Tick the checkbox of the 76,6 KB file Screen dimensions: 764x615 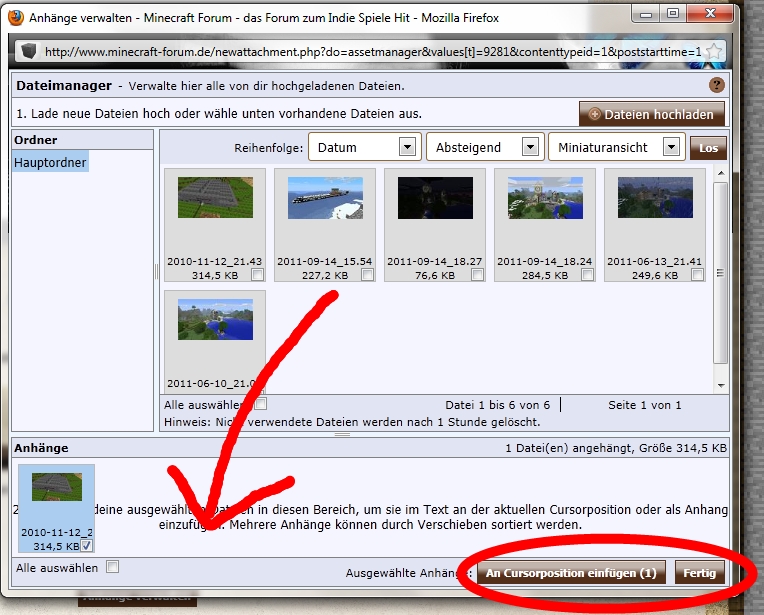click(x=477, y=275)
